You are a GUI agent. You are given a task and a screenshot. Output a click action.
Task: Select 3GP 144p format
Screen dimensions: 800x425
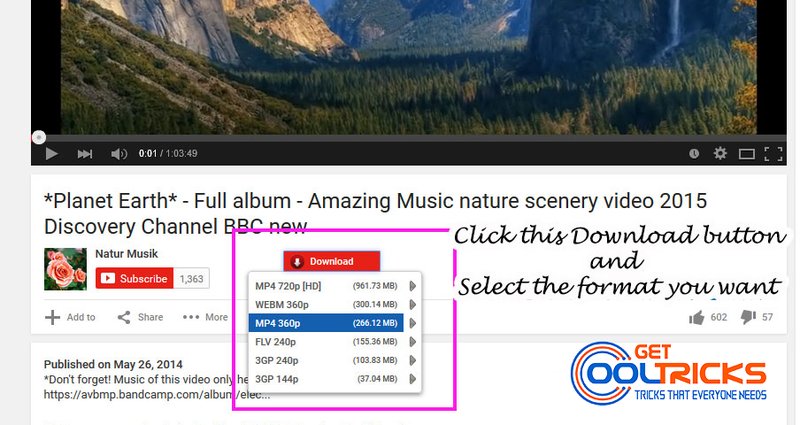(x=327, y=379)
